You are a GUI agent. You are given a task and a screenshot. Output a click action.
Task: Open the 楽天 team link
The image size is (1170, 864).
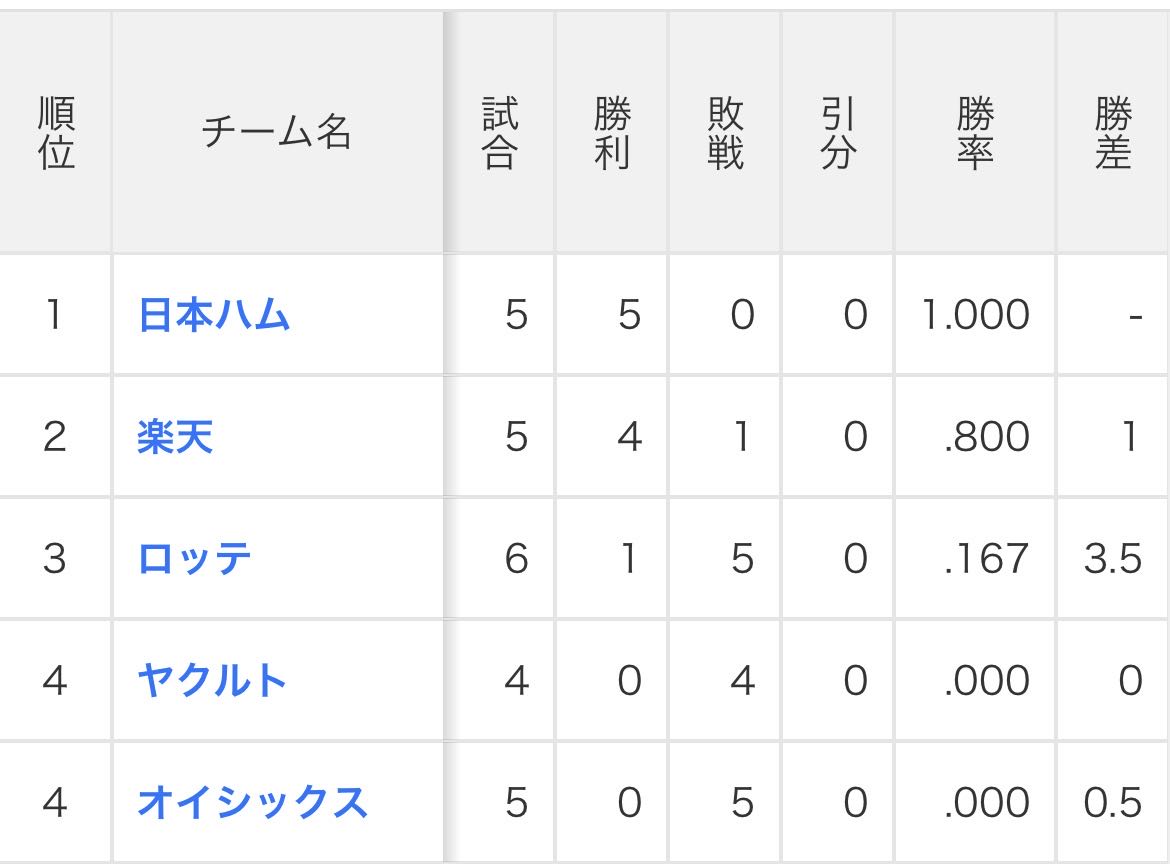[175, 438]
